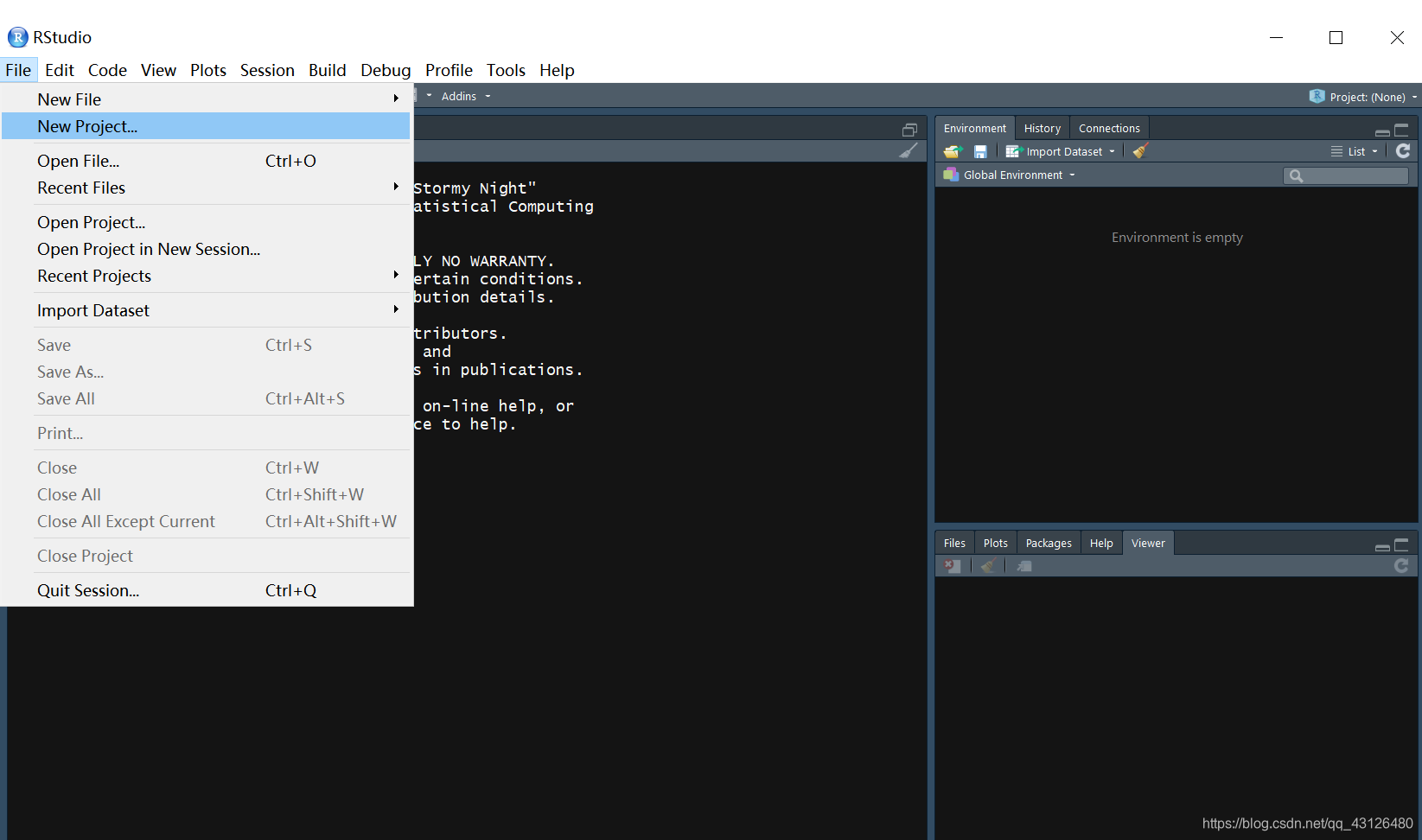1422x840 pixels.
Task: Open the Edit menu
Action: point(60,70)
